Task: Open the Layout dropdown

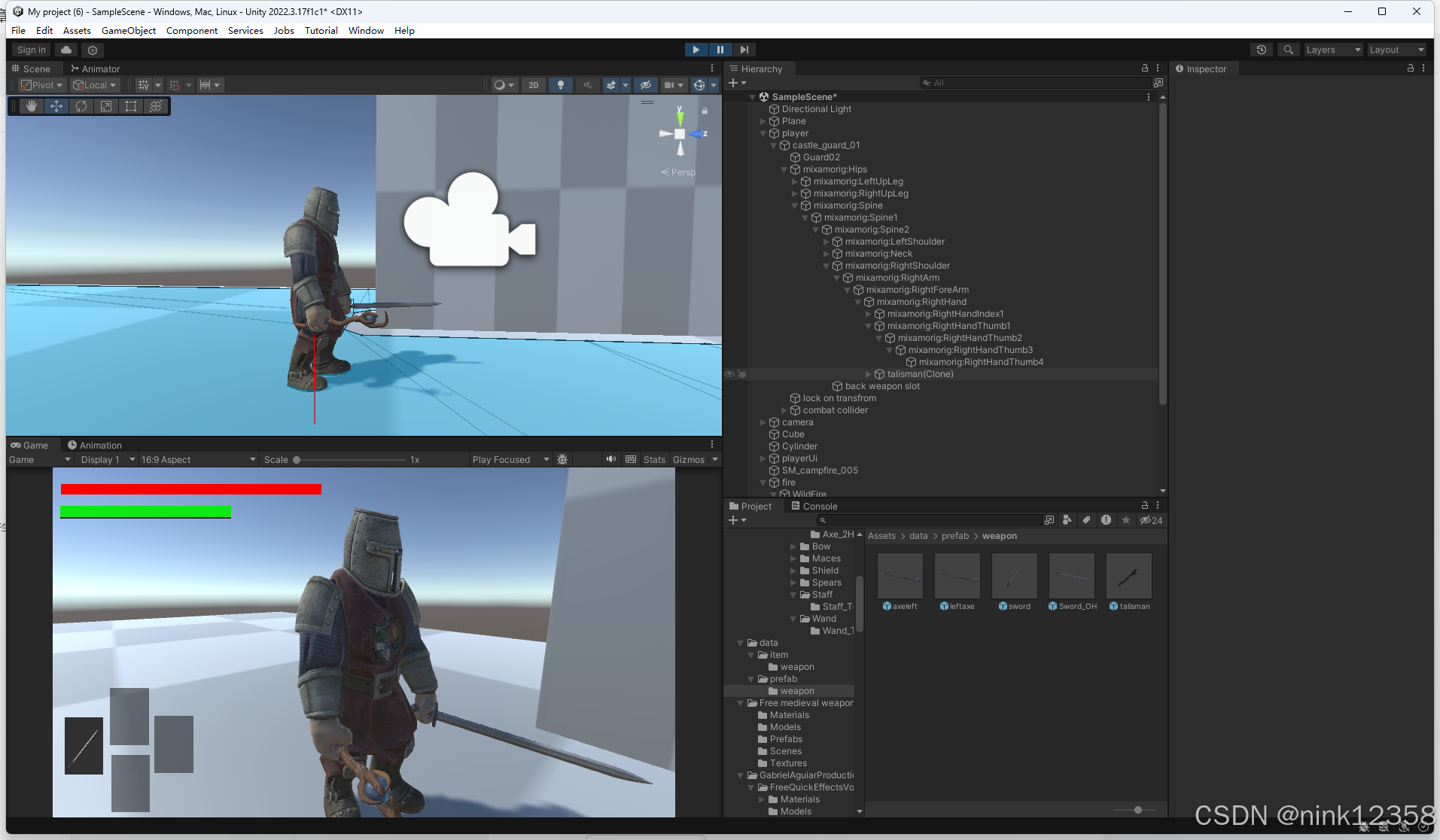Action: [x=1396, y=50]
